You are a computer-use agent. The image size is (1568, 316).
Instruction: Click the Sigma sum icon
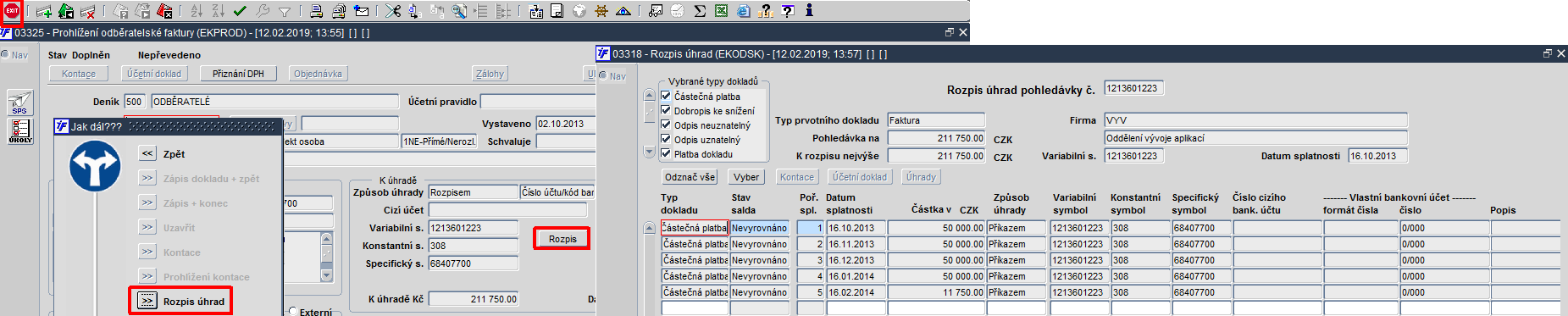(700, 11)
